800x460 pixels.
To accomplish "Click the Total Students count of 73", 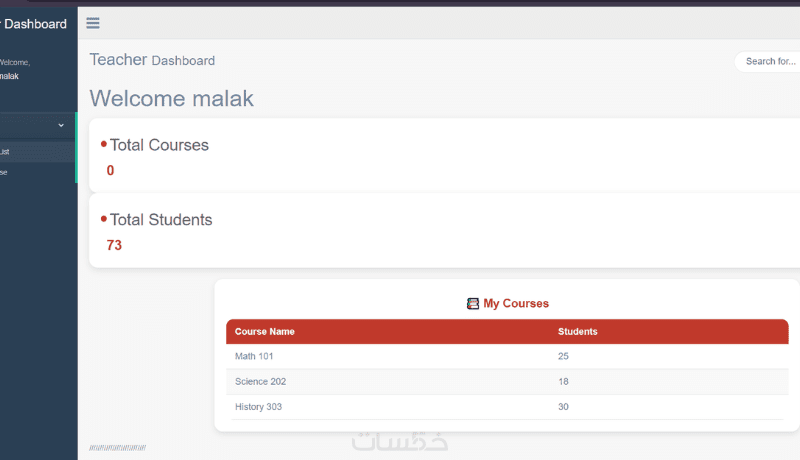I will pyautogui.click(x=114, y=245).
